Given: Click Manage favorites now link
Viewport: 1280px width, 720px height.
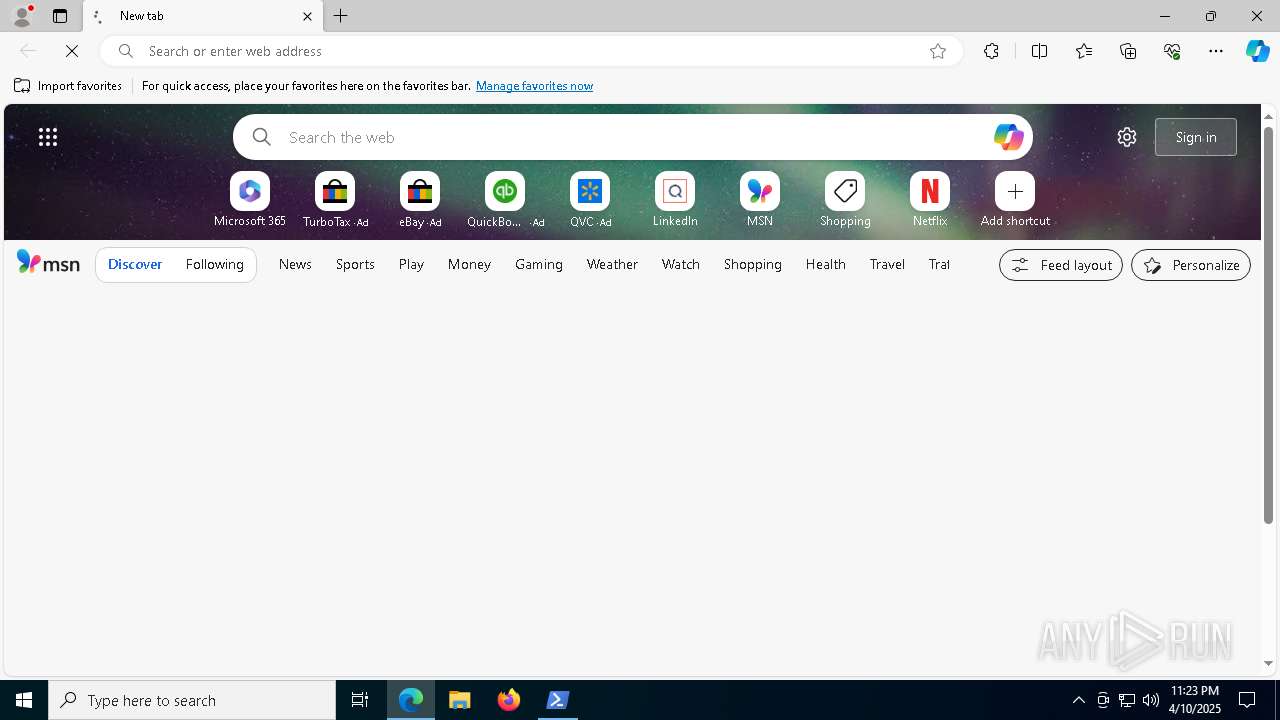Looking at the screenshot, I should click(x=534, y=86).
